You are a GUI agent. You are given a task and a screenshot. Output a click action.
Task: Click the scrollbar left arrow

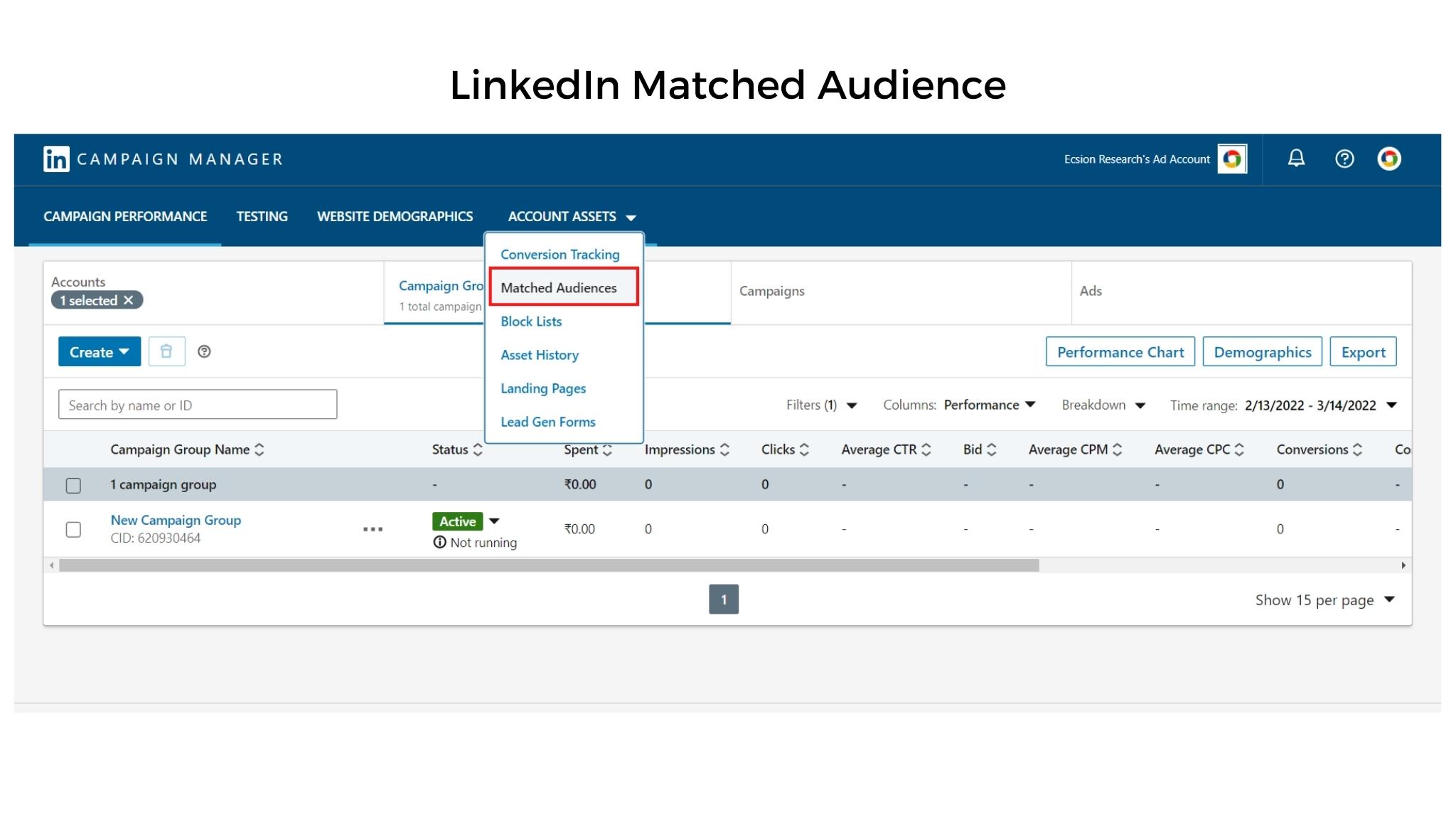pos(51,565)
